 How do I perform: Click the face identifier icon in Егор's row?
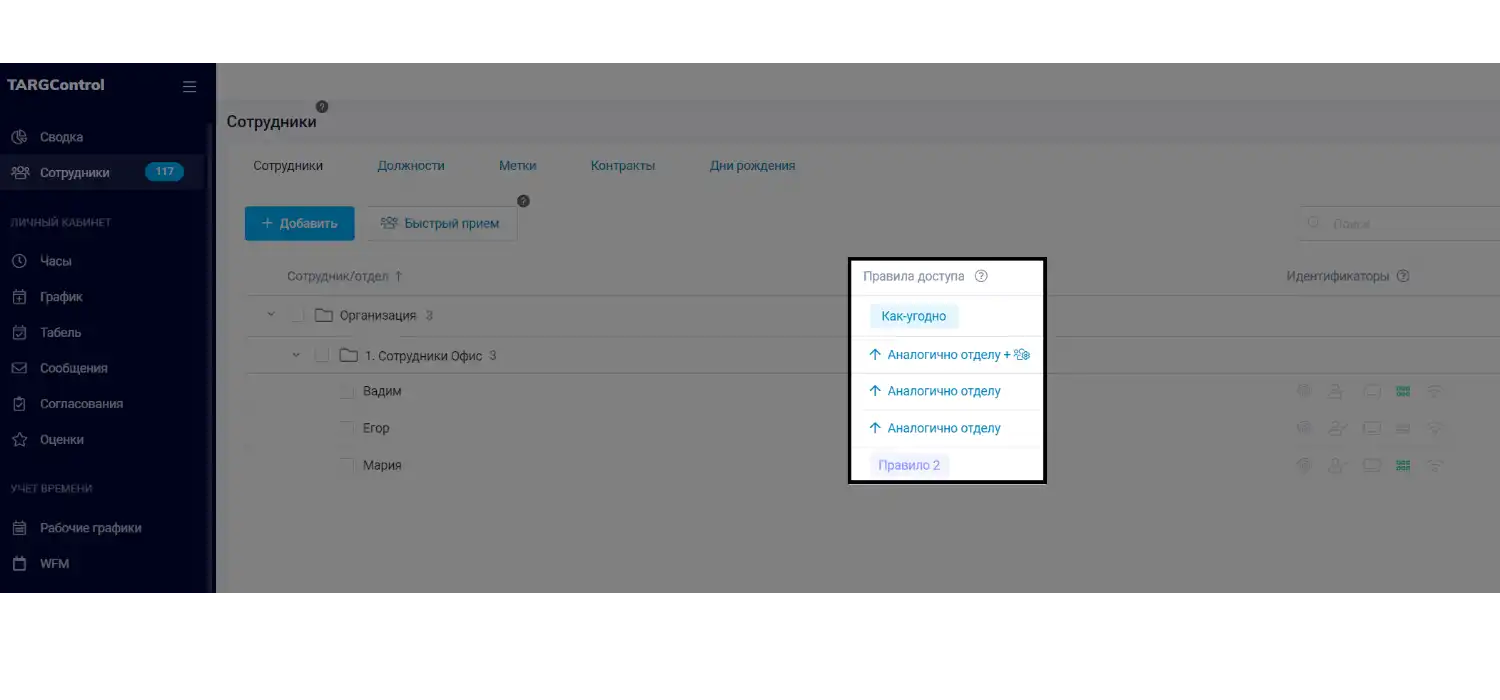1337,428
